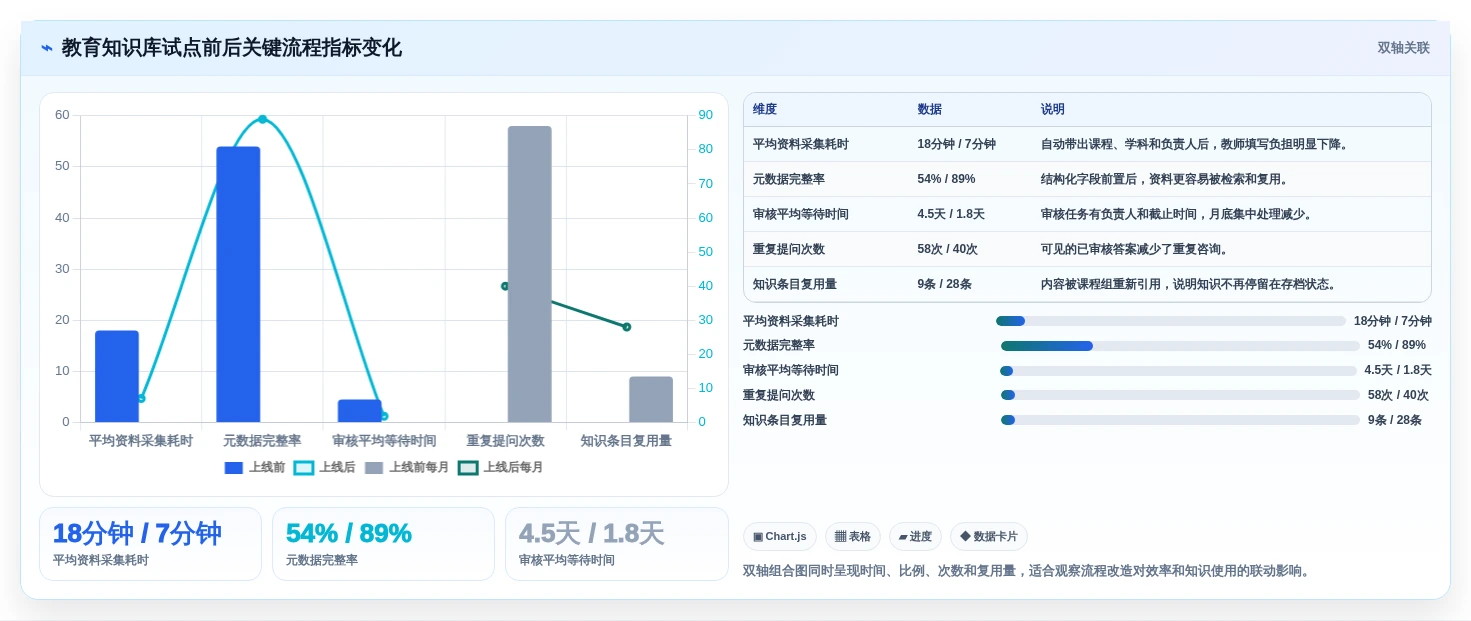Select the 重复提问次数 table row name
The height and width of the screenshot is (621, 1471).
[x=789, y=249]
